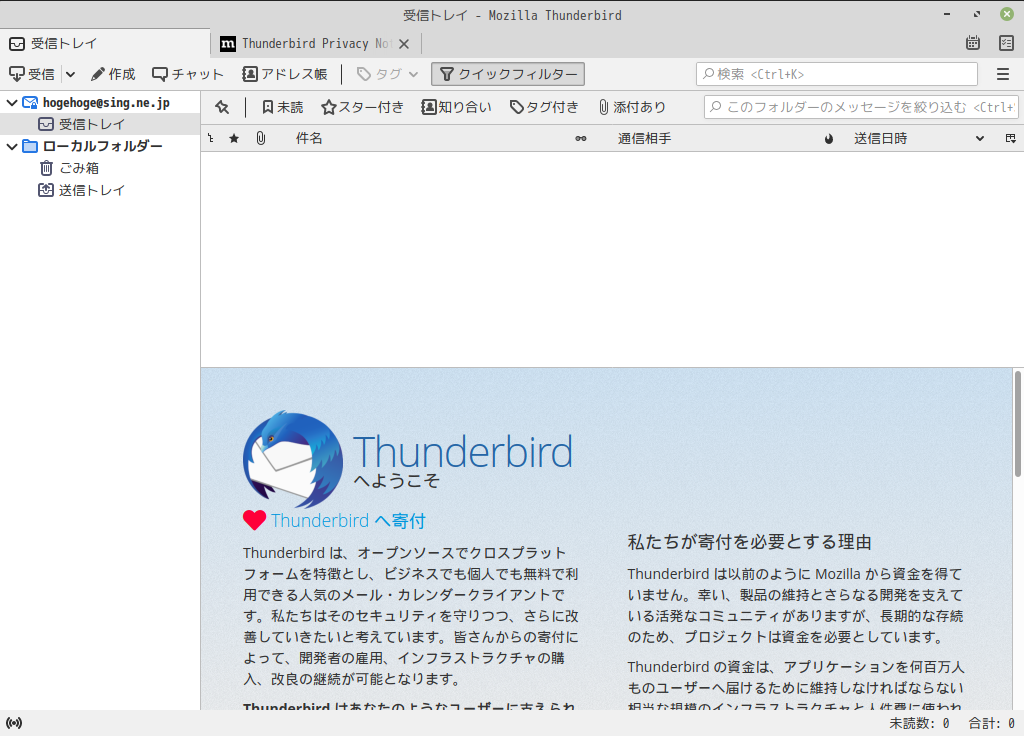The width and height of the screenshot is (1024, 736).
Task: Open the hamburger application menu
Action: (1003, 74)
